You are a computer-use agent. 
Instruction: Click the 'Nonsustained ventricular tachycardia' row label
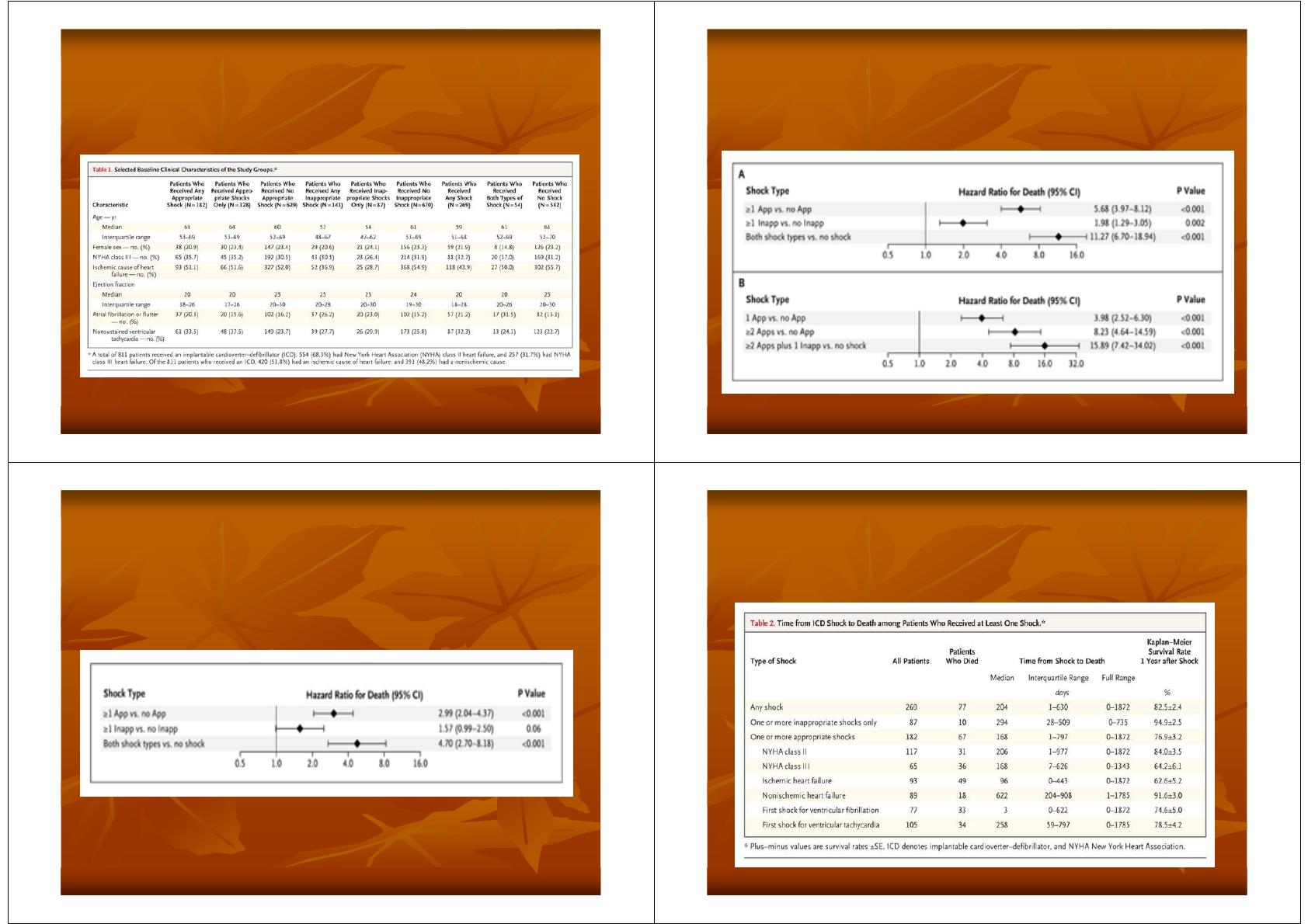click(x=127, y=335)
